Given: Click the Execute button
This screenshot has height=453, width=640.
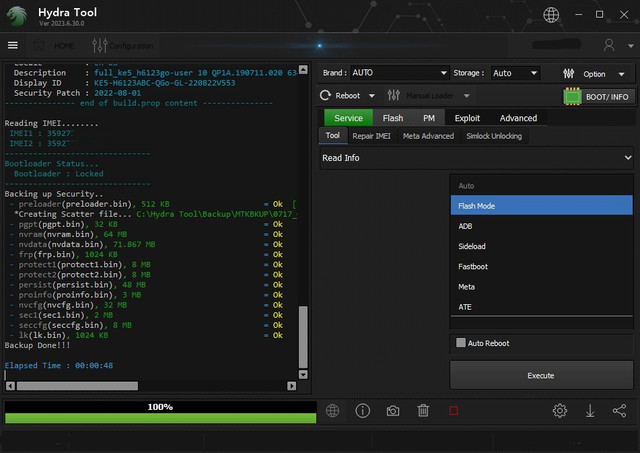Looking at the screenshot, I should [541, 375].
